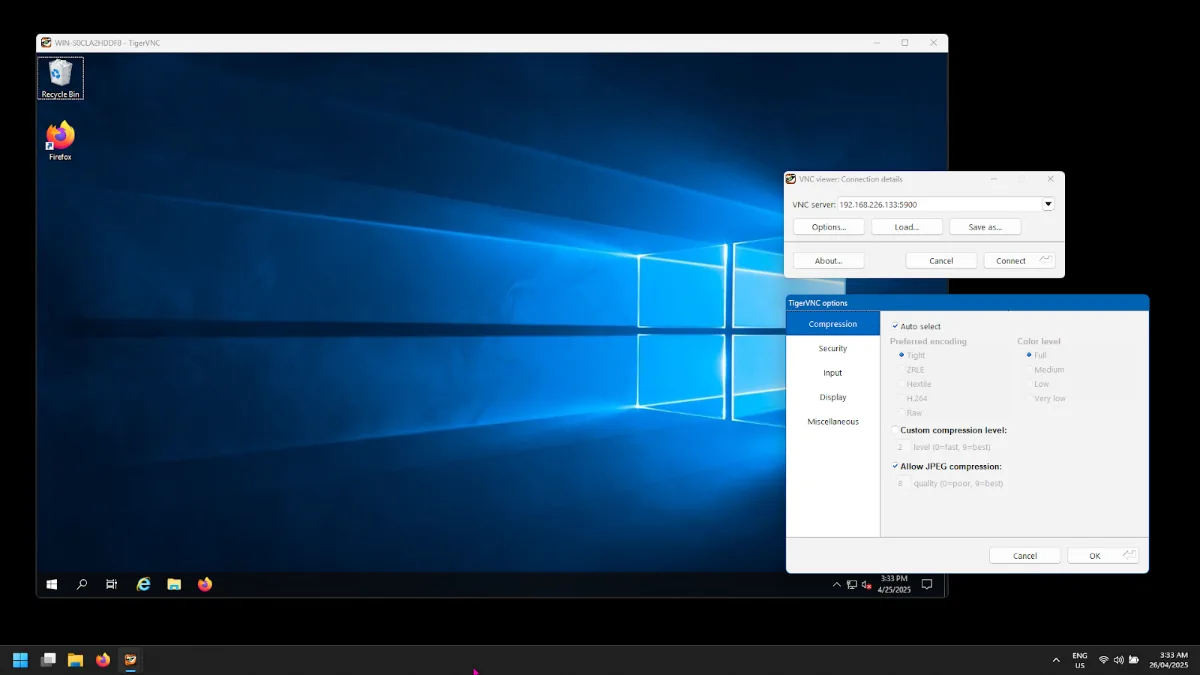Screen dimensions: 1200x675
Task: Click Firefox in the host taskbar
Action: [x=102, y=660]
